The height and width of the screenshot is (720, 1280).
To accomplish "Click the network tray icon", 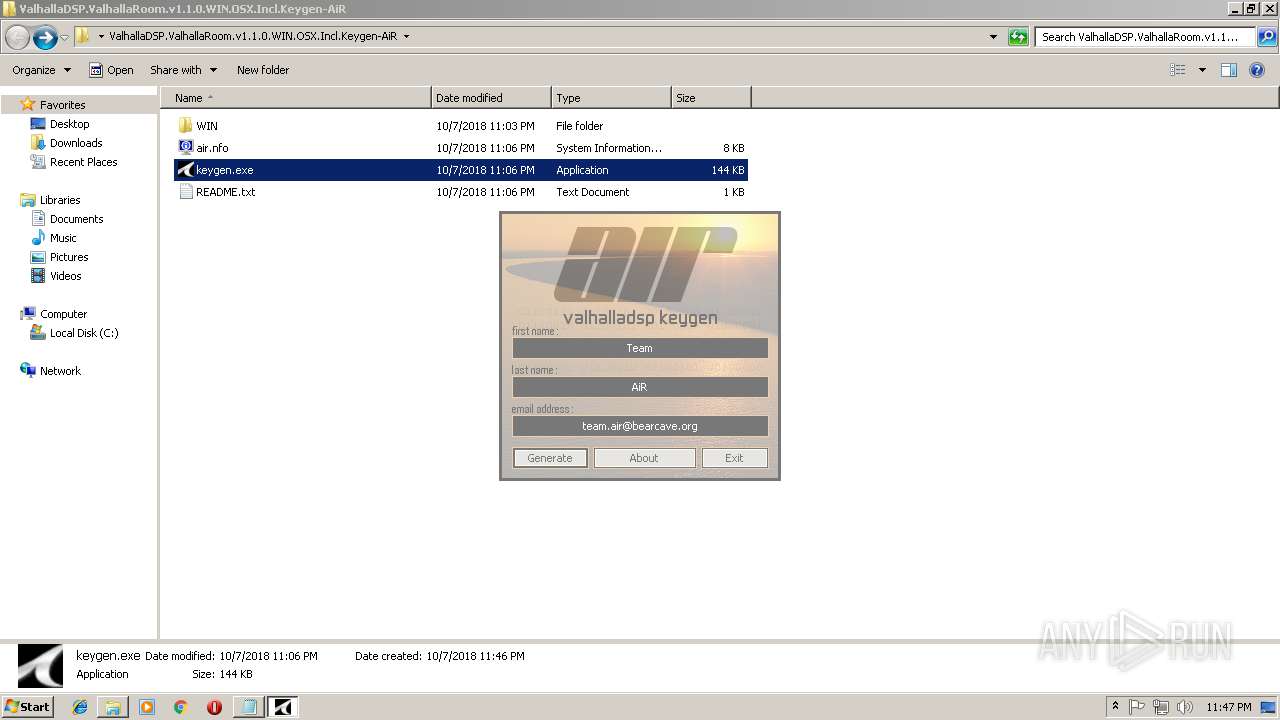I will coord(1160,707).
